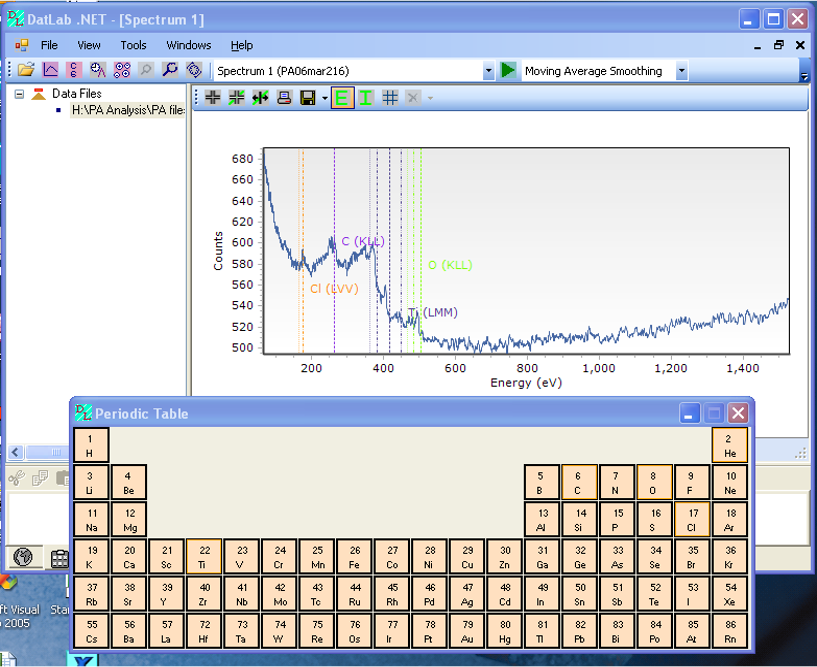Click the C (KLL) peak label
Viewport: 817px width, 667px height.
[363, 241]
